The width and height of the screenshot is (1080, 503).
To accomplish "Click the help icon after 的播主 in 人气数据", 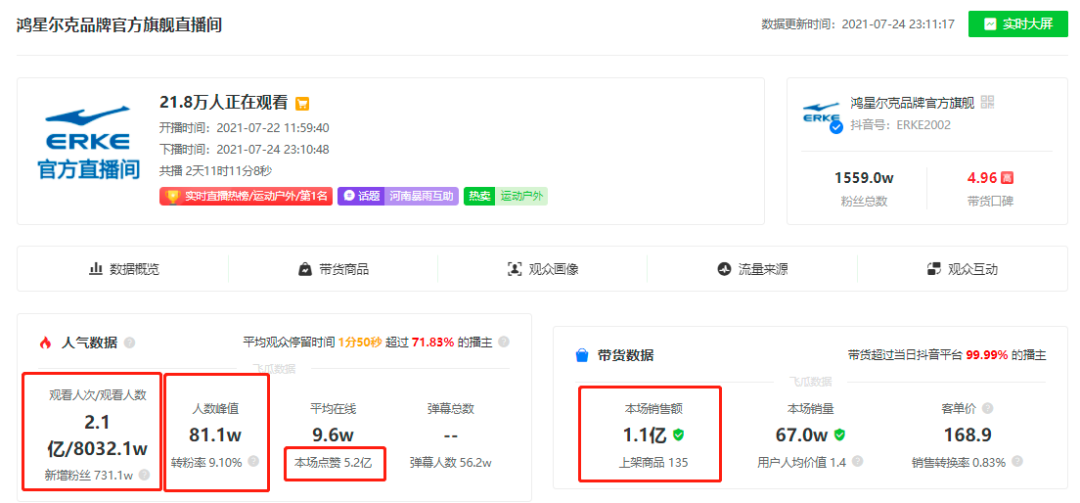I will click(504, 342).
